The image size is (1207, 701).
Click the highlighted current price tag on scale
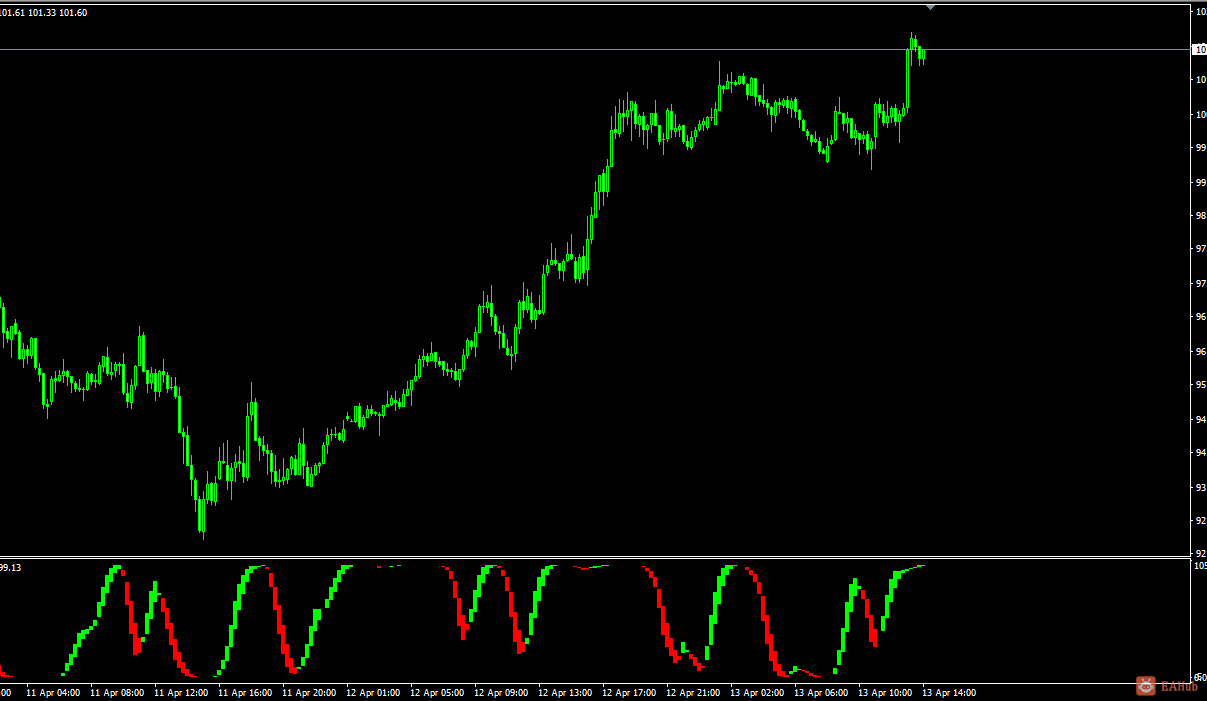point(1199,49)
